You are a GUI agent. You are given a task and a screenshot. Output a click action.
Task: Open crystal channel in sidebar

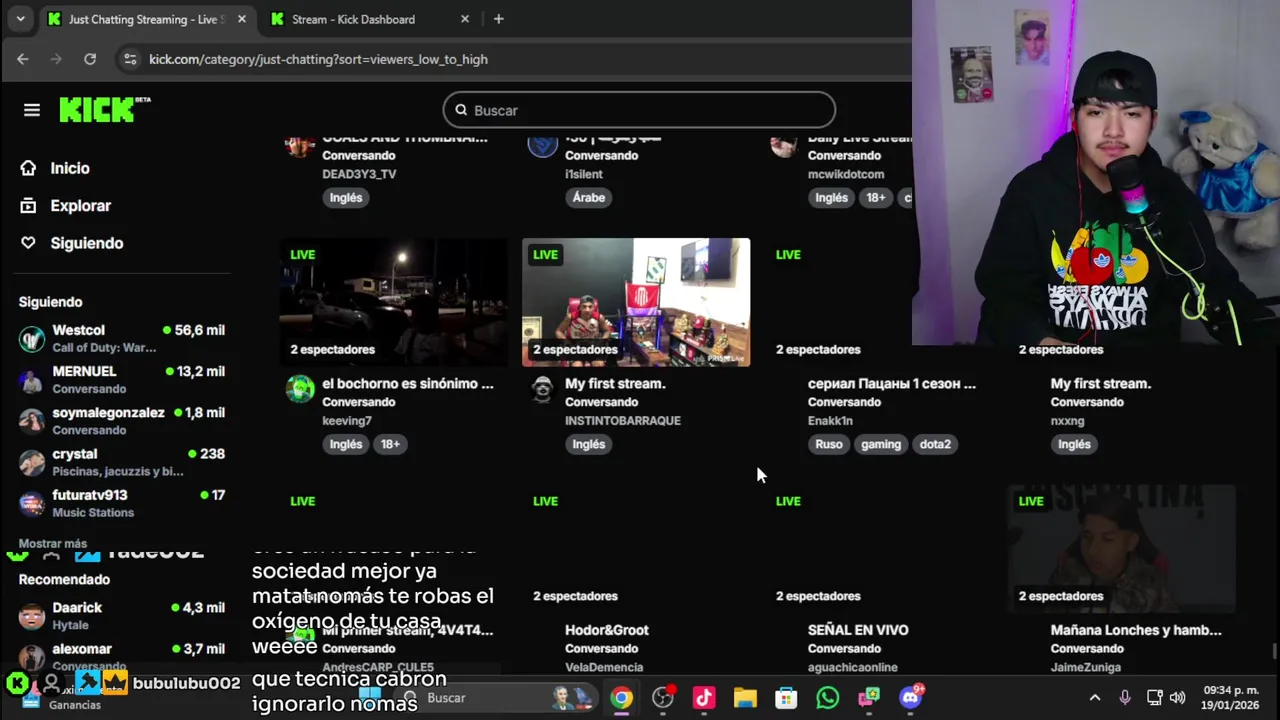pos(122,461)
